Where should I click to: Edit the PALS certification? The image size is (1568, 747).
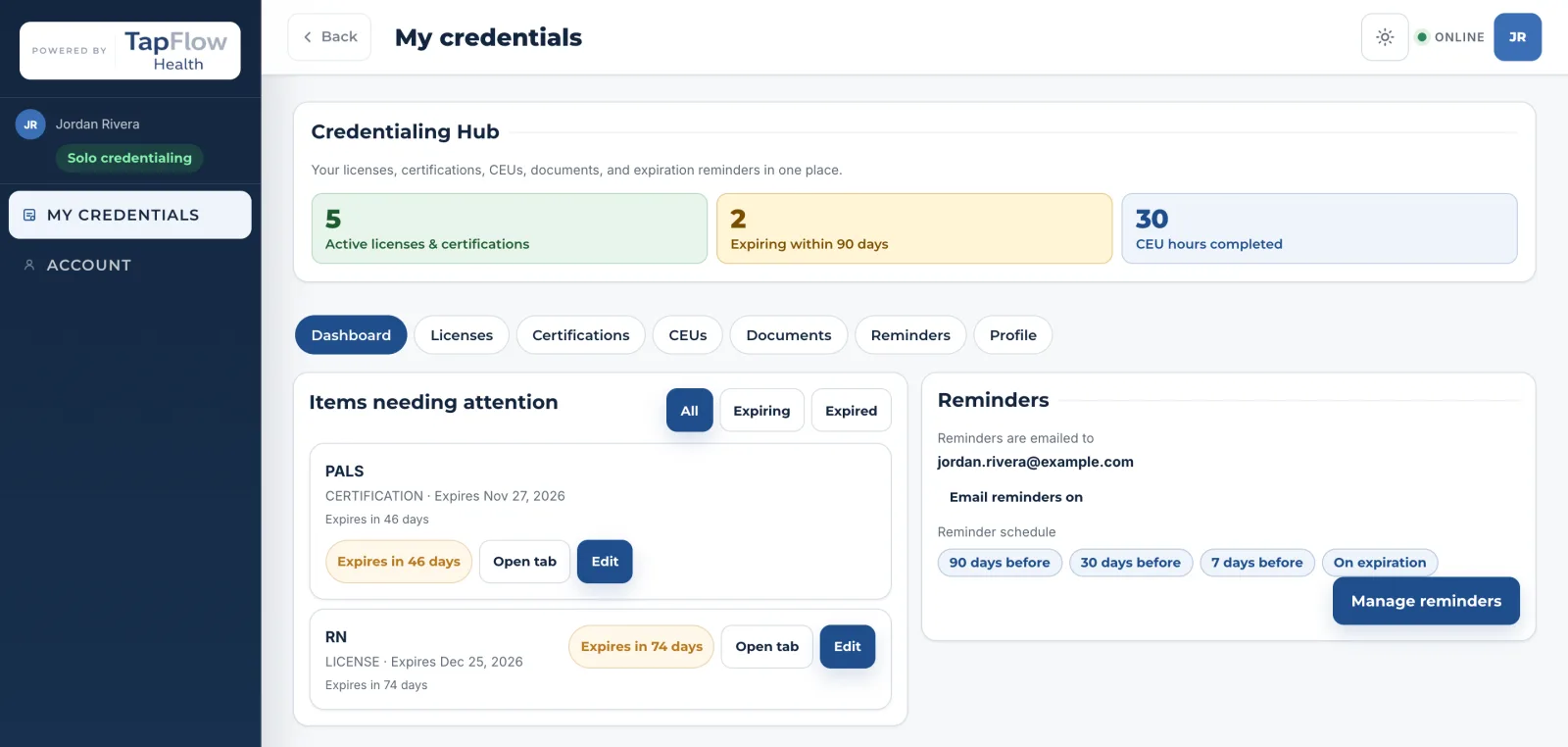(605, 562)
